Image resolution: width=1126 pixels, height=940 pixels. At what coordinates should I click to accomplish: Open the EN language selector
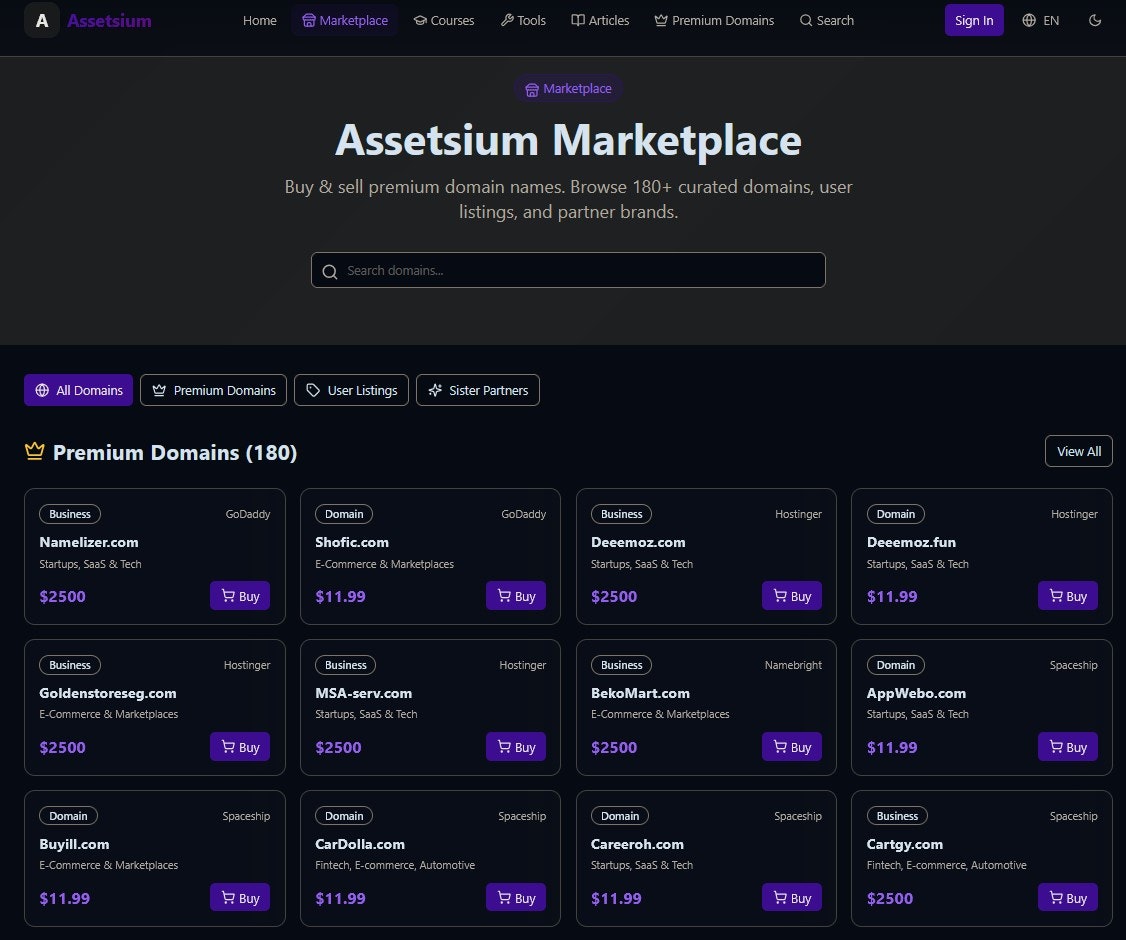[1040, 20]
